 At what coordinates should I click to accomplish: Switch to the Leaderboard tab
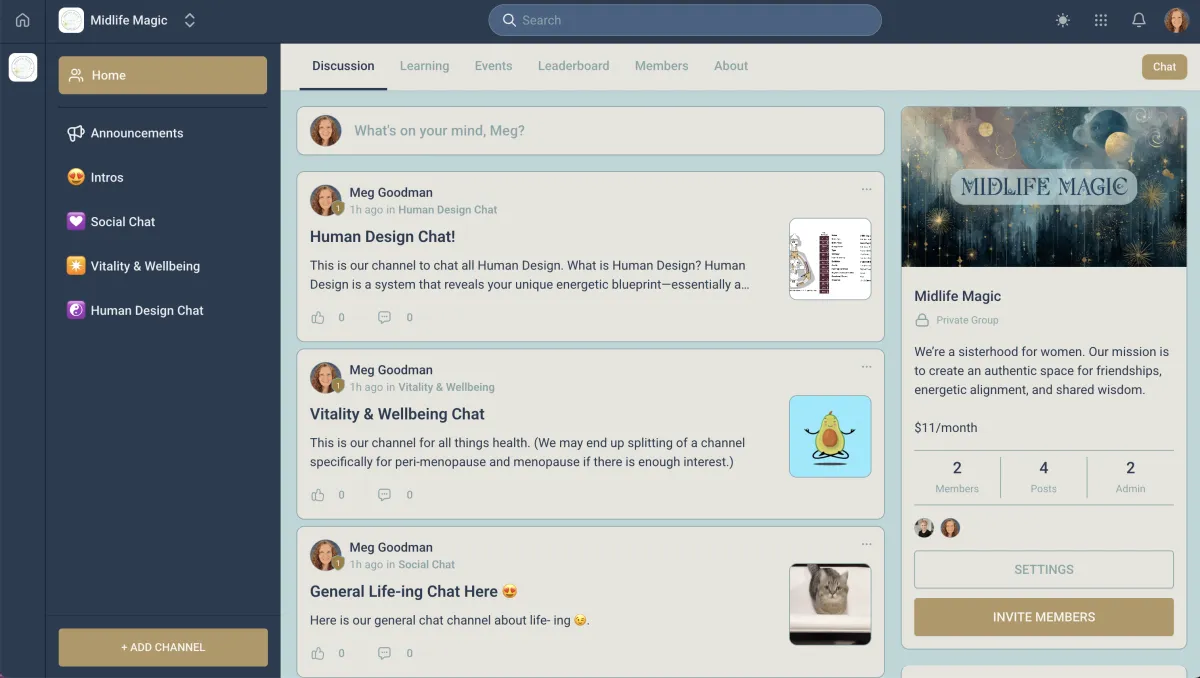[x=573, y=66]
